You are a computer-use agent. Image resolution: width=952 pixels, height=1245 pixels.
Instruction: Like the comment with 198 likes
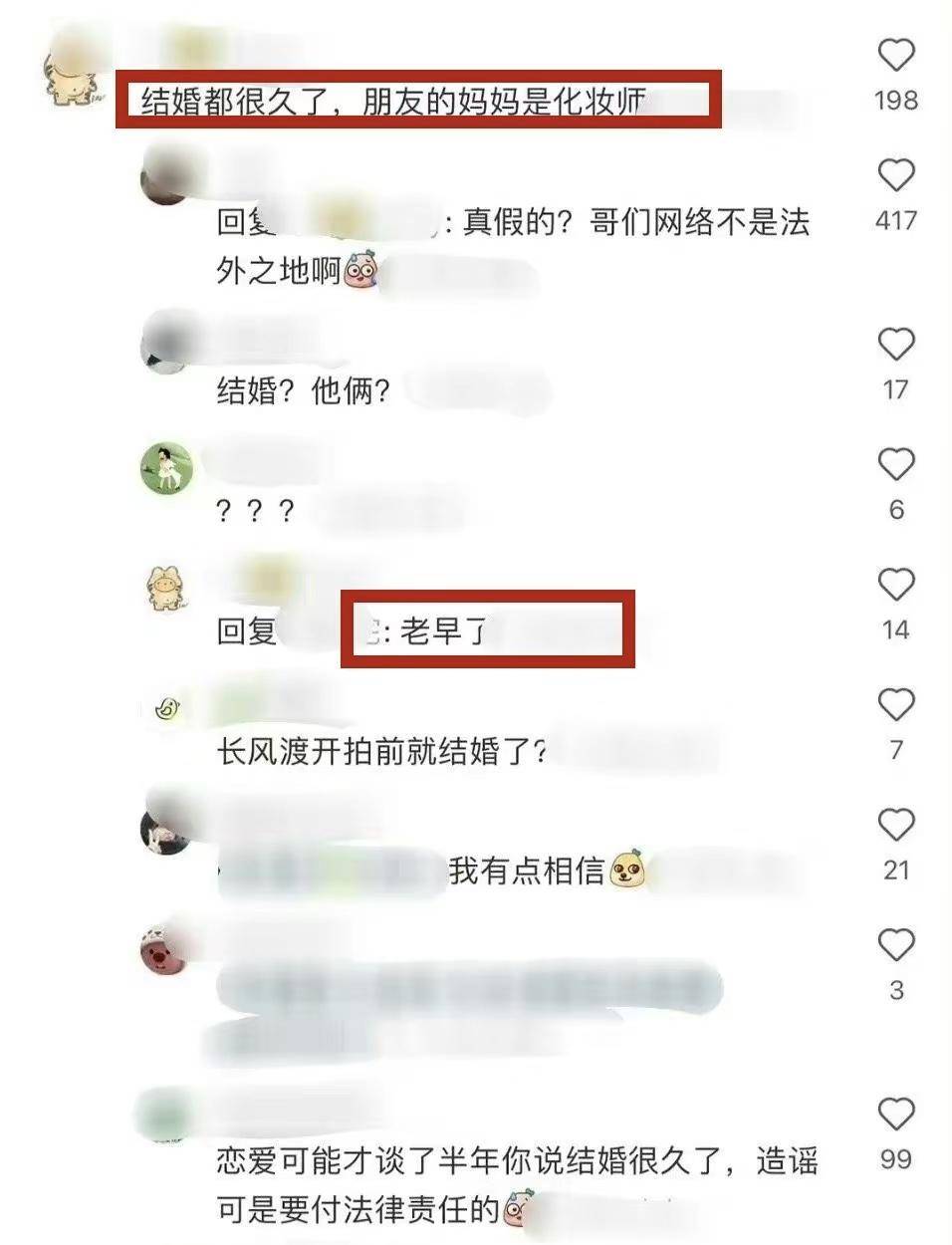(895, 54)
